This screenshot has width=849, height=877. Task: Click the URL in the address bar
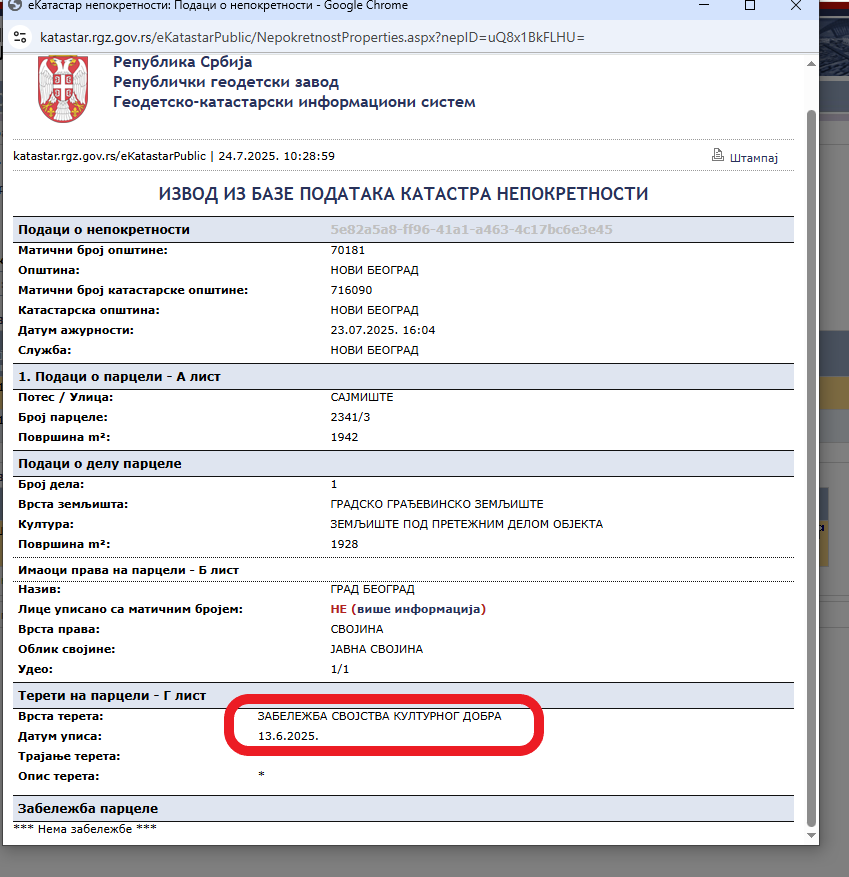[x=312, y=37]
